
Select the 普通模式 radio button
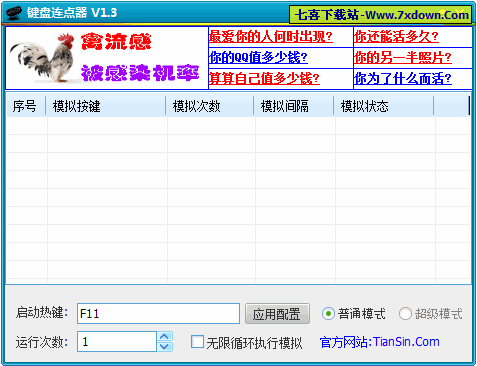click(x=328, y=314)
